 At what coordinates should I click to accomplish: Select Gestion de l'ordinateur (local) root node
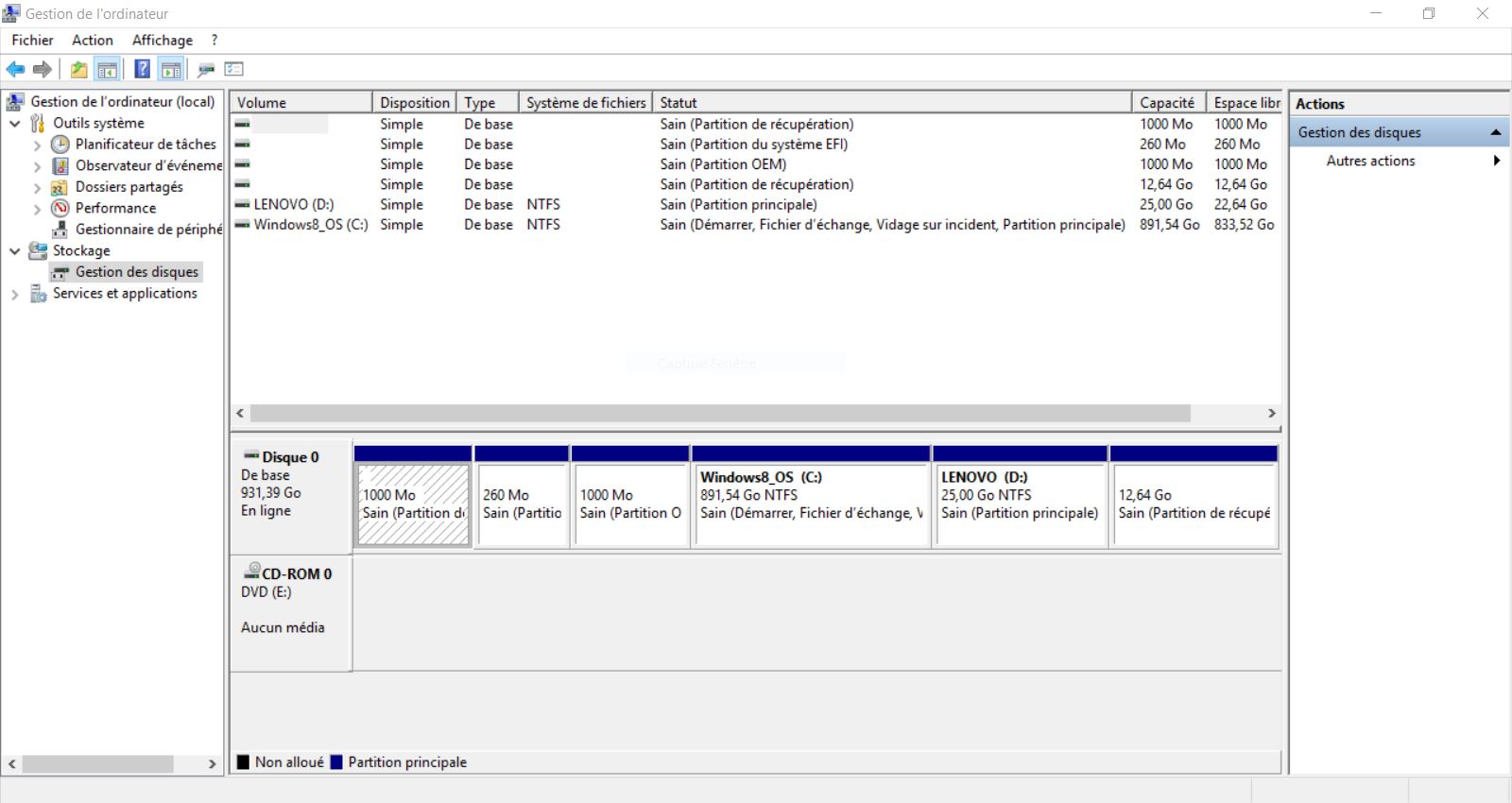coord(122,102)
